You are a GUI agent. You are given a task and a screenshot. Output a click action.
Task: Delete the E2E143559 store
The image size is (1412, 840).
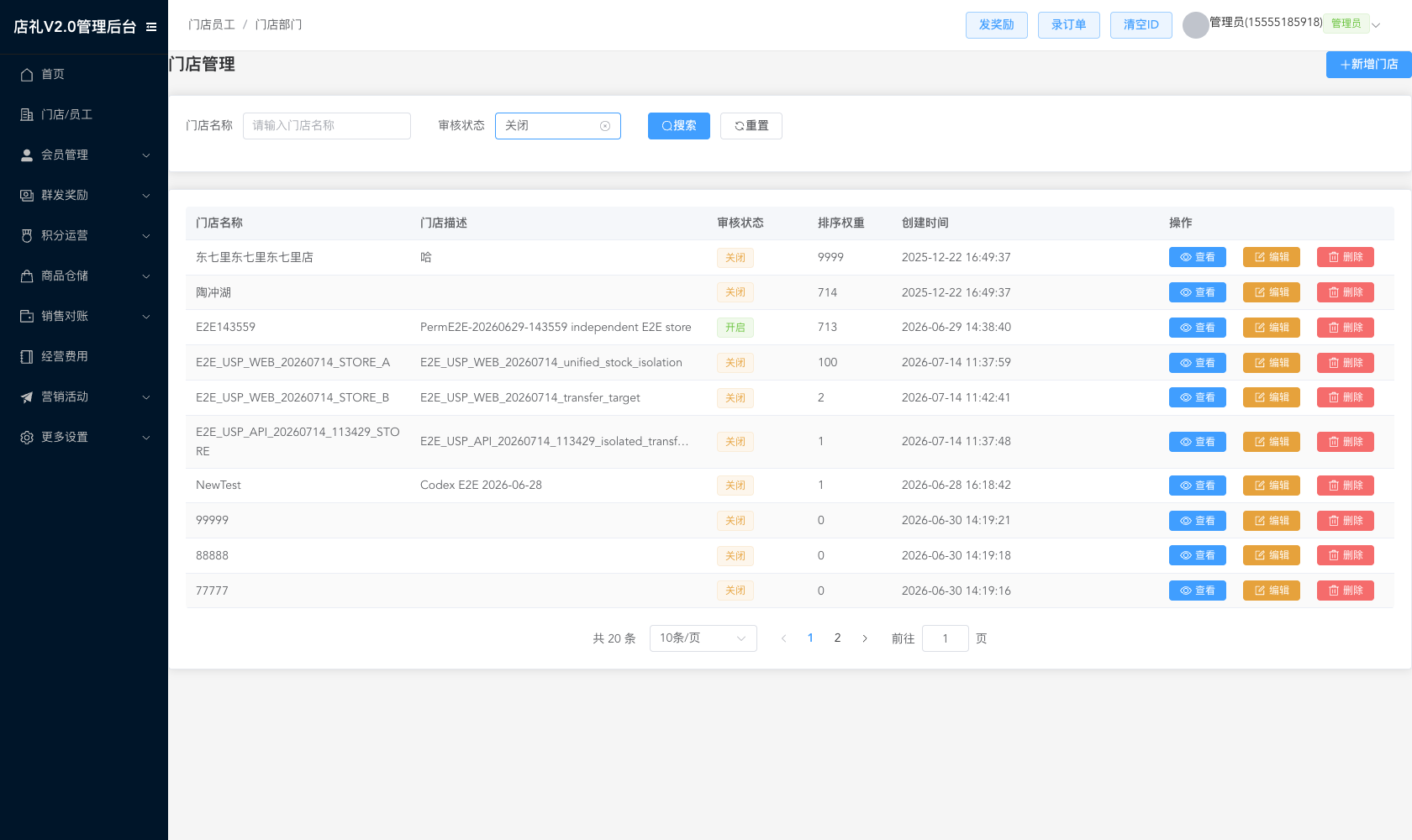pos(1346,328)
